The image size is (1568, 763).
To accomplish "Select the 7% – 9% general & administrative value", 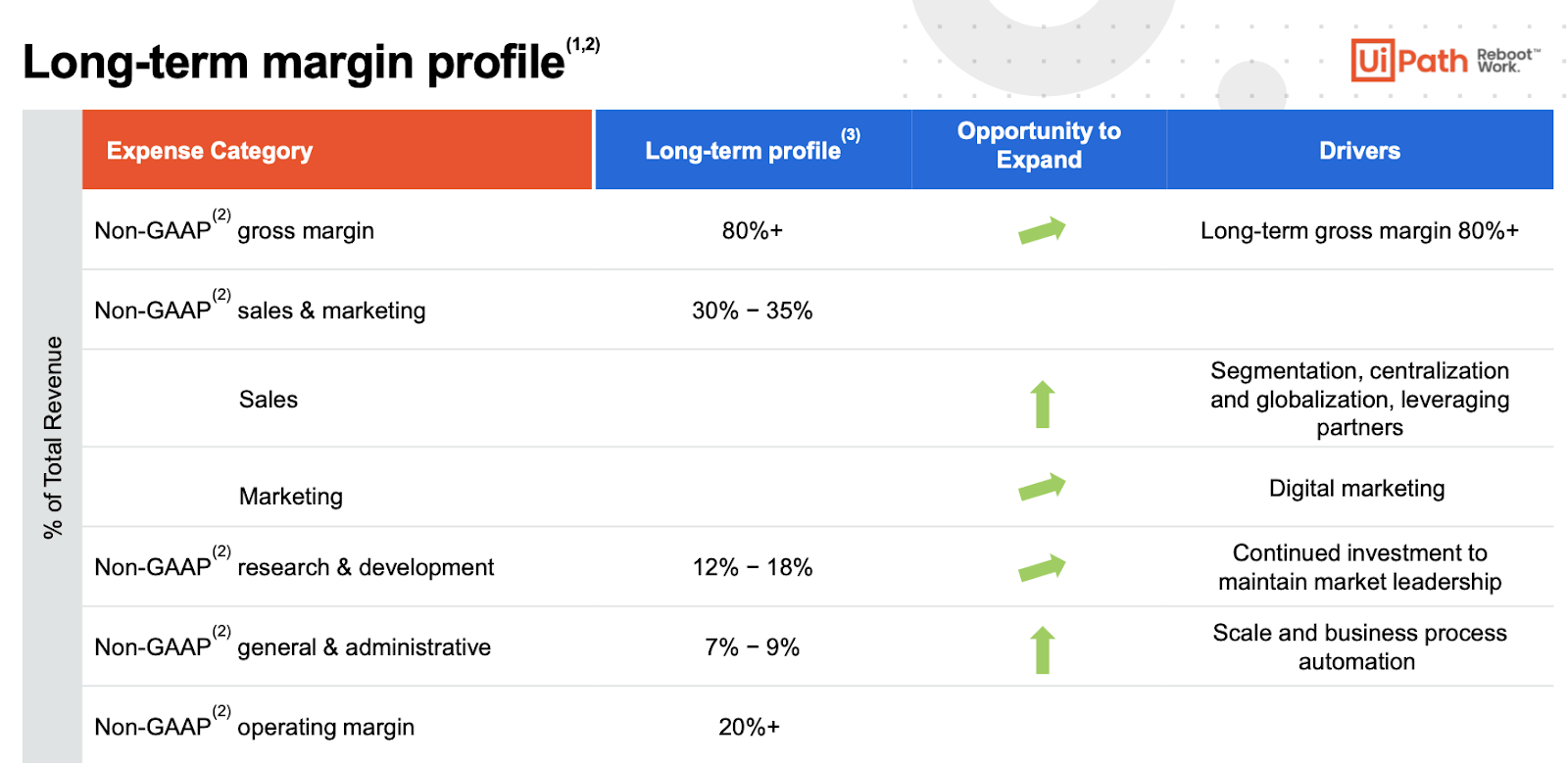I will click(x=752, y=647).
